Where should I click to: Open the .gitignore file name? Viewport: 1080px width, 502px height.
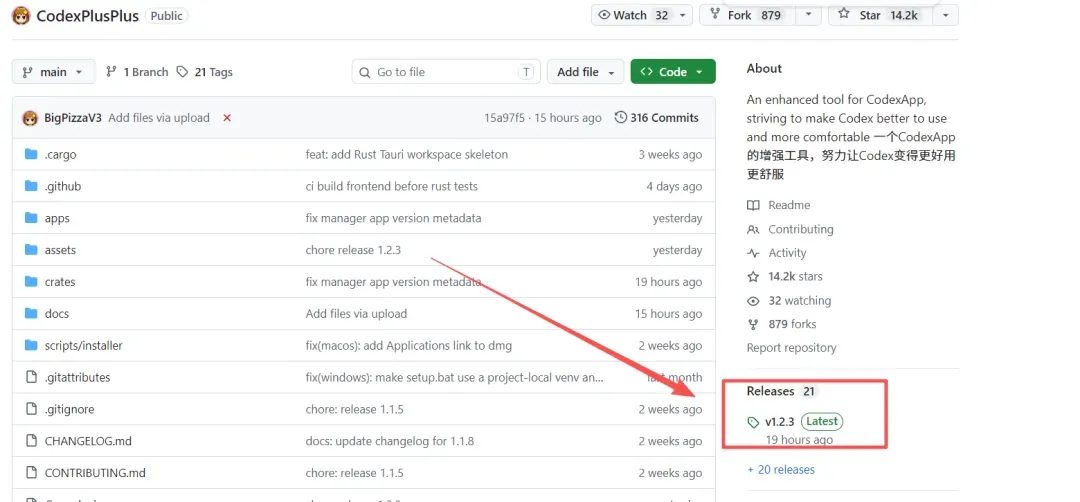pyautogui.click(x=70, y=409)
